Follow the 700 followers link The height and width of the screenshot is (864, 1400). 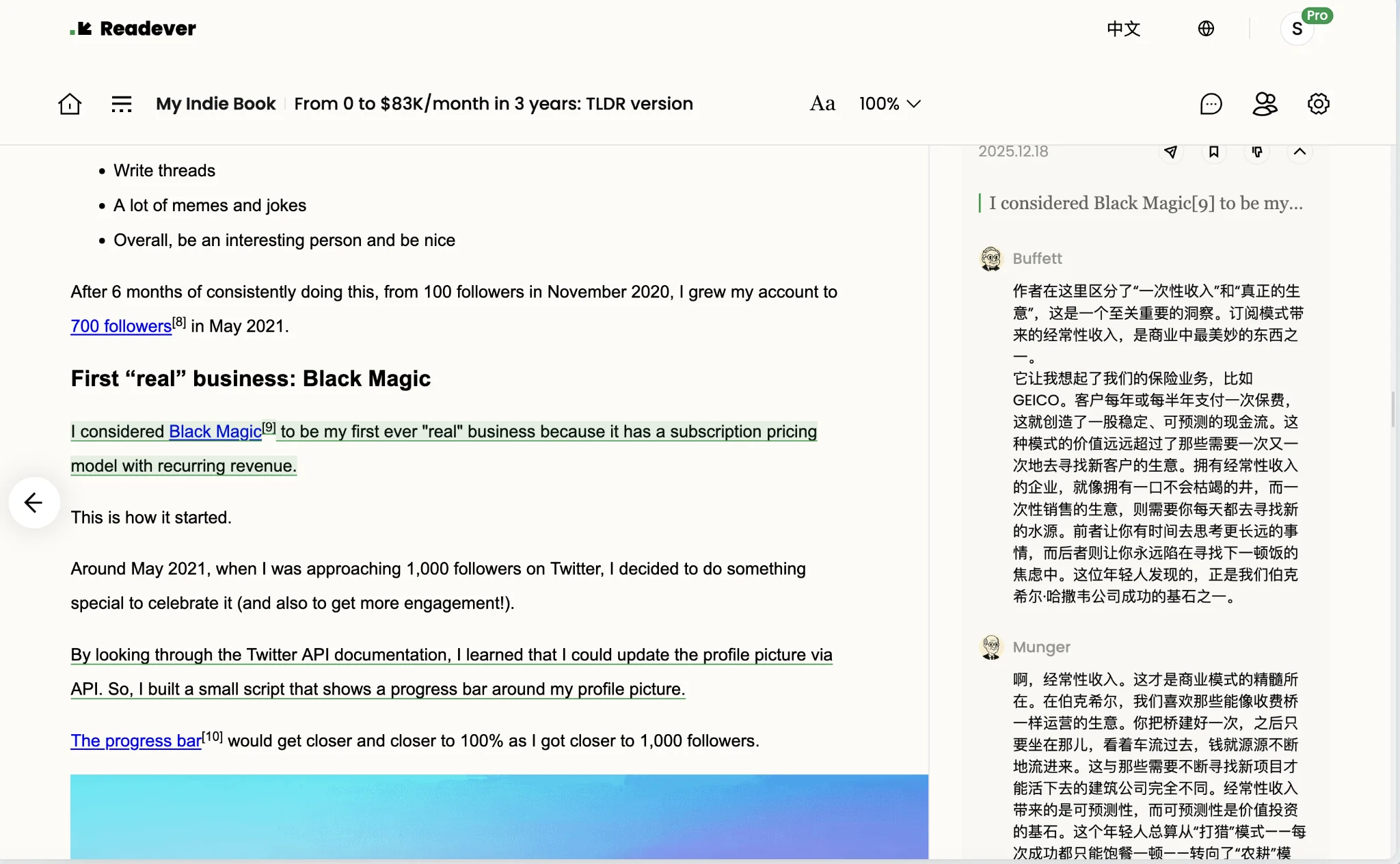tap(121, 327)
